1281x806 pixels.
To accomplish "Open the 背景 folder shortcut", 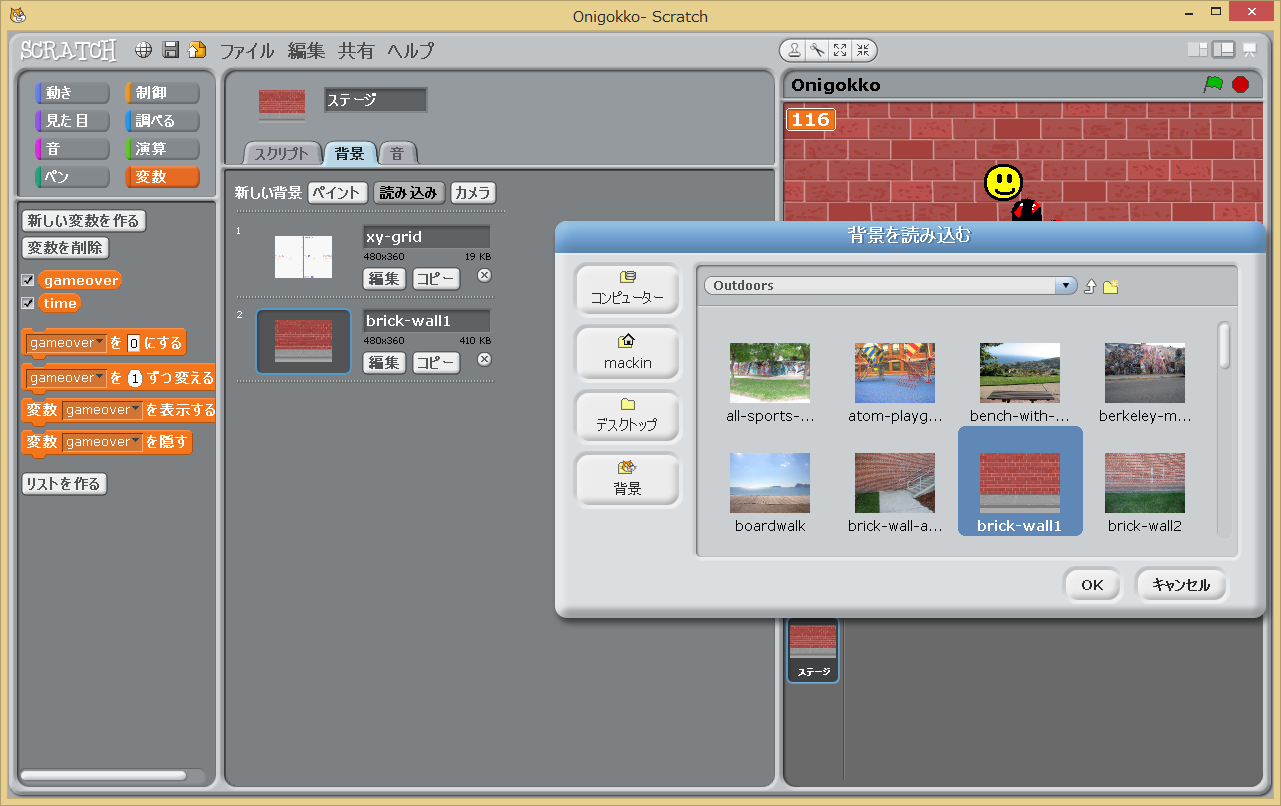I will point(627,479).
